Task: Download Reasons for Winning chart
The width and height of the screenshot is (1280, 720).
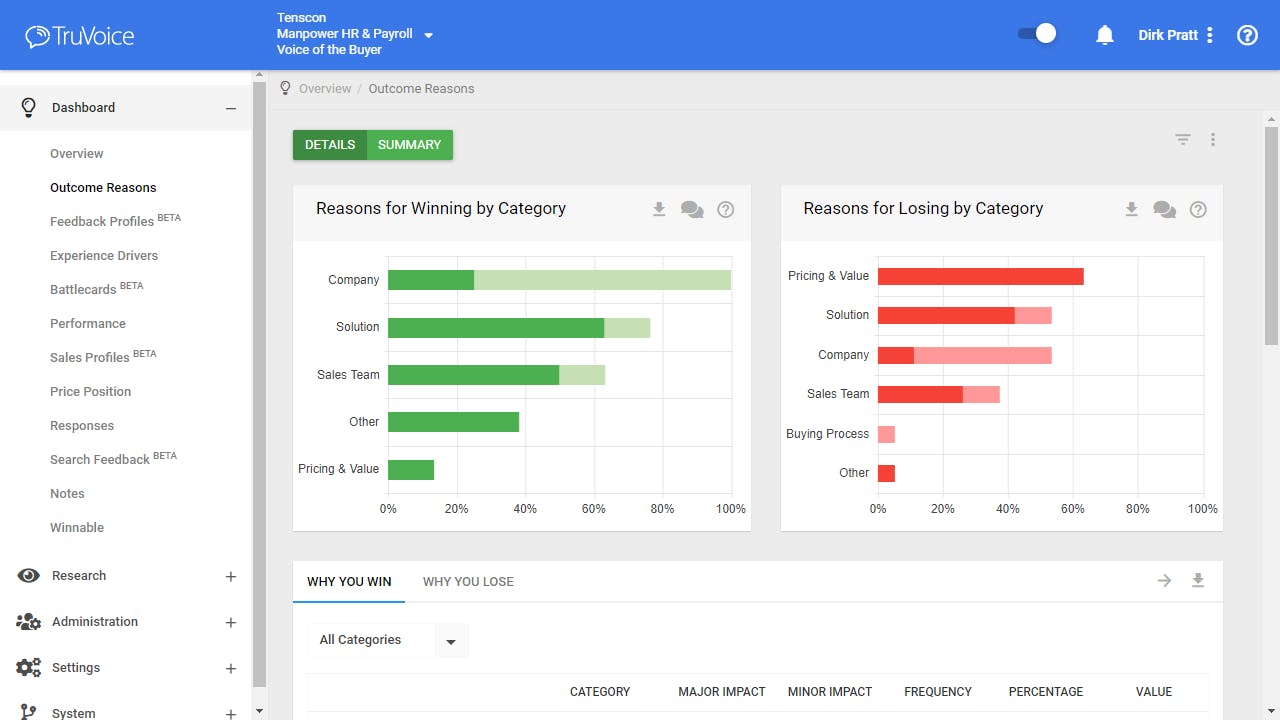Action: (x=659, y=209)
